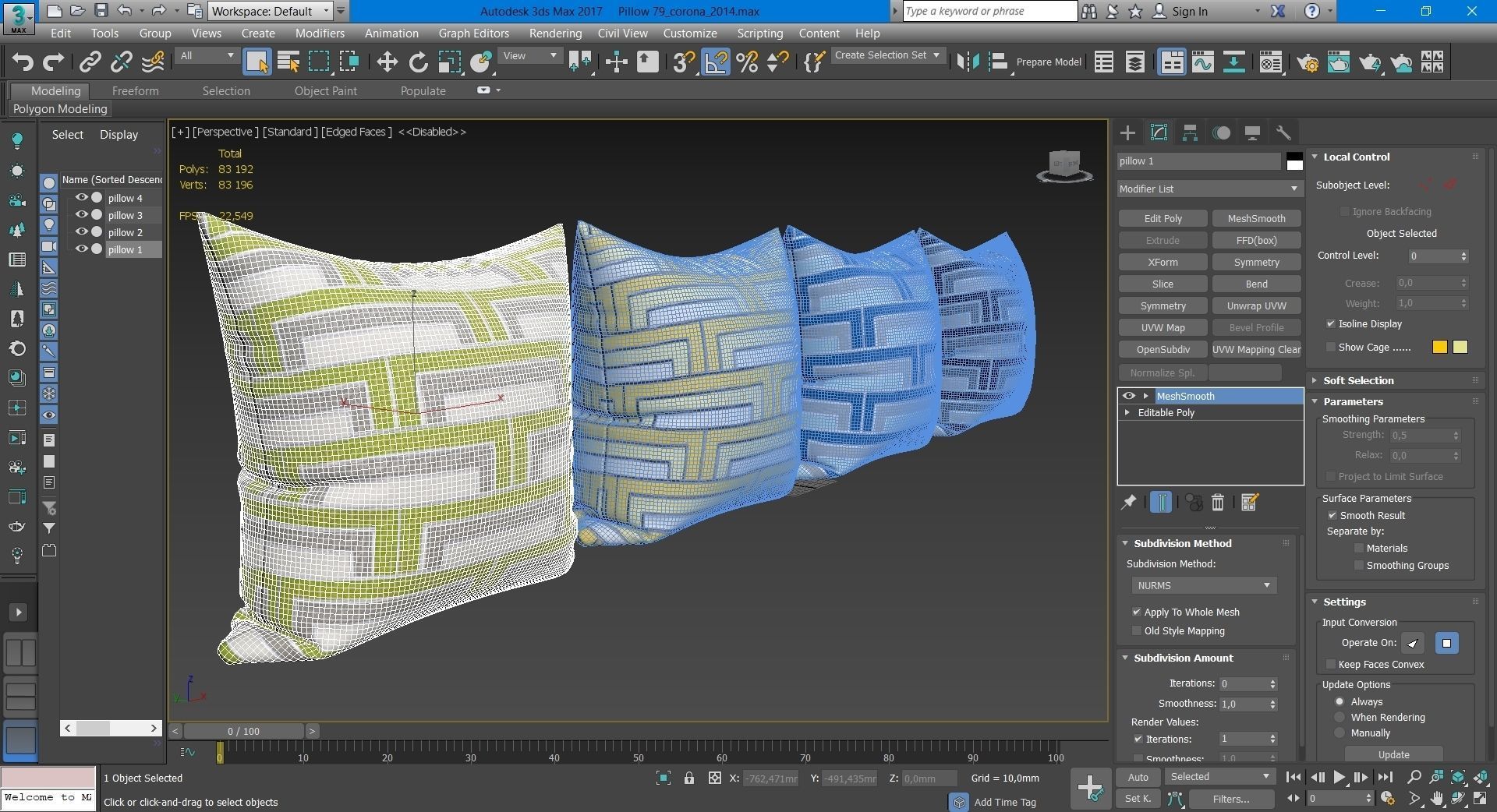This screenshot has height=812, width=1497.
Task: Choose Select and Rotate tool
Action: 418,62
